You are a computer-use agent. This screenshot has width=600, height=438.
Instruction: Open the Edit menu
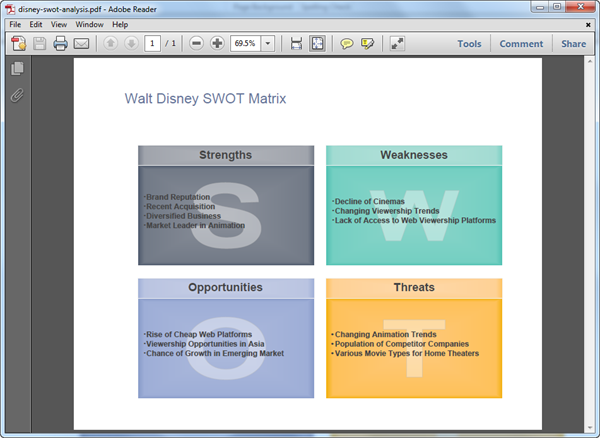pos(36,24)
